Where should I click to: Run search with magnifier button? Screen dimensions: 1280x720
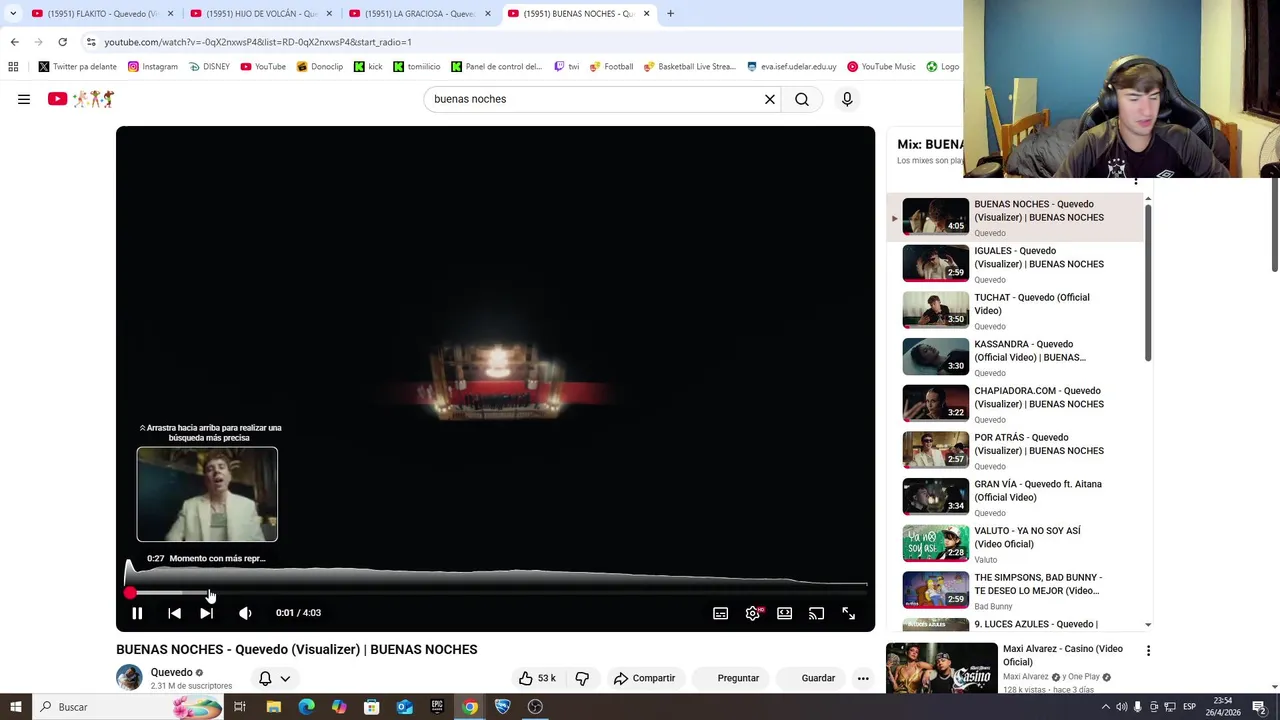click(x=802, y=99)
